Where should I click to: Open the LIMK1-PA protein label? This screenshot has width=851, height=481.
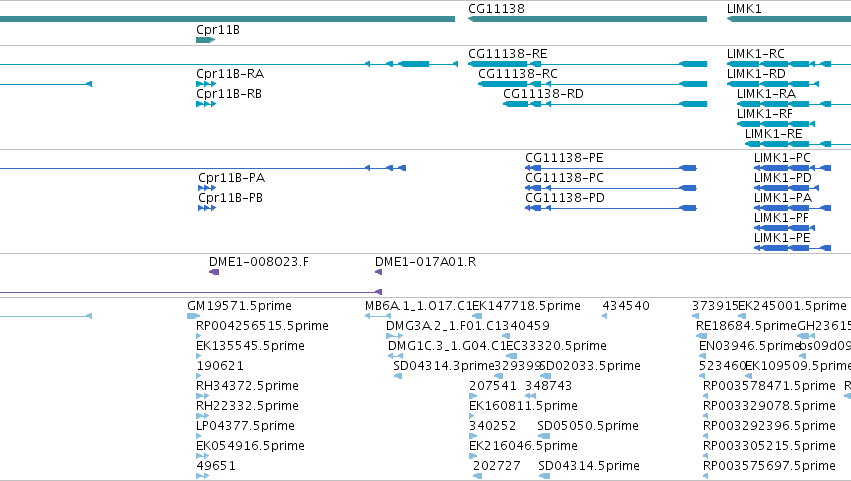pos(783,198)
